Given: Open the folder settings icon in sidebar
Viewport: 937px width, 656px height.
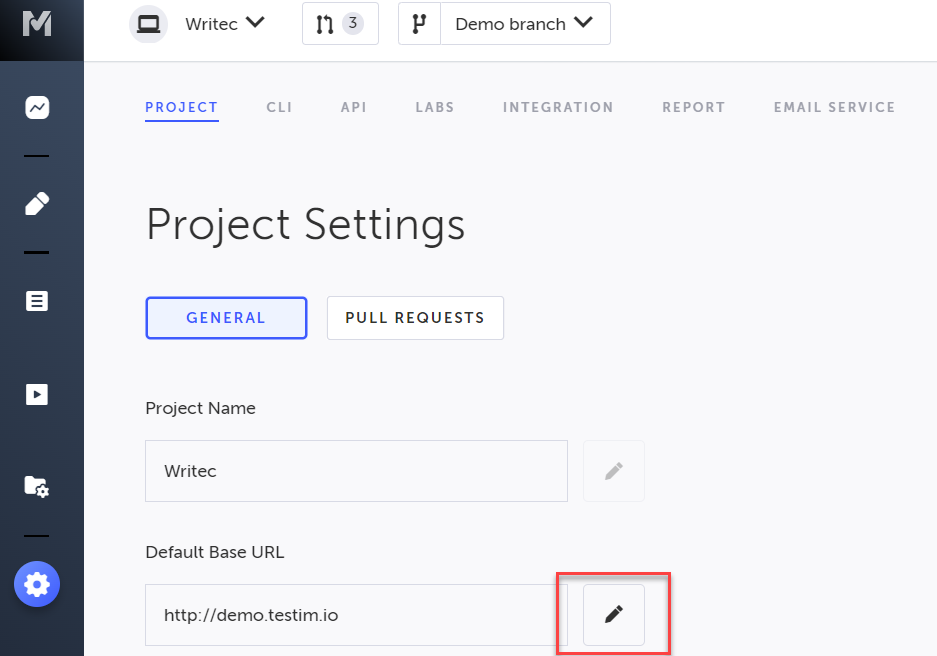Looking at the screenshot, I should [37, 487].
